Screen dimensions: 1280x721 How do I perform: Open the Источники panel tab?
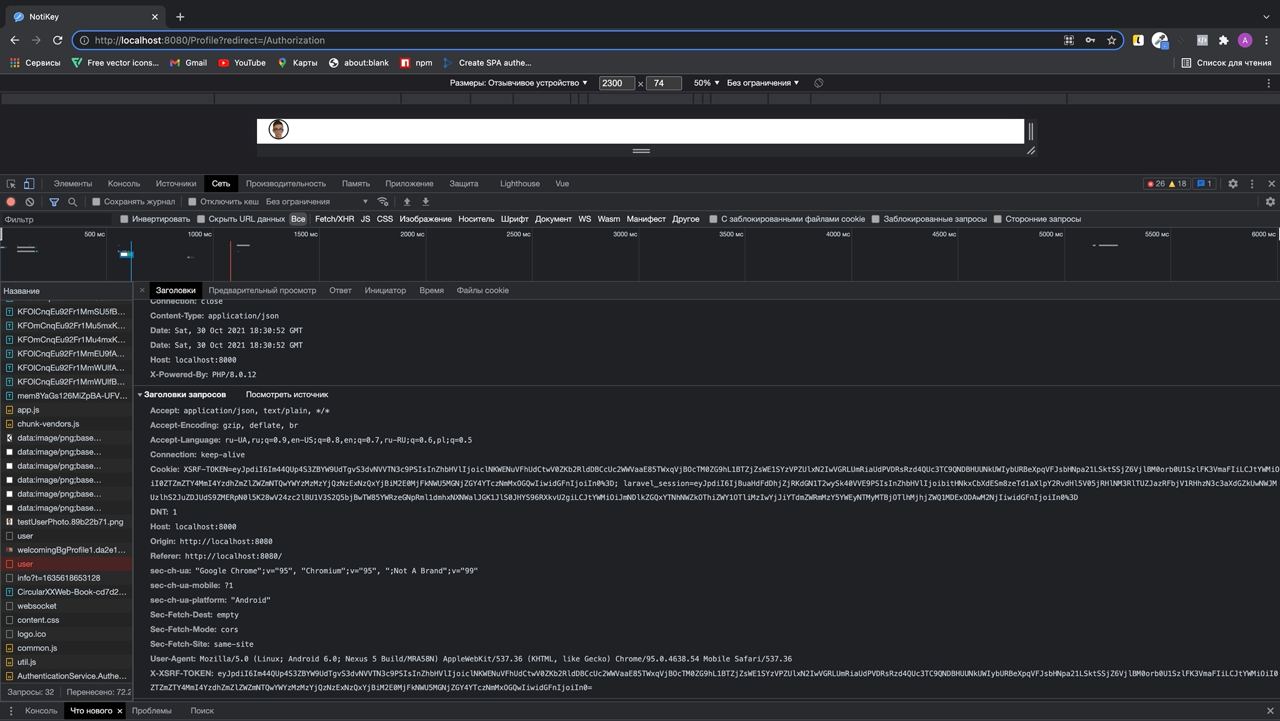tap(176, 184)
